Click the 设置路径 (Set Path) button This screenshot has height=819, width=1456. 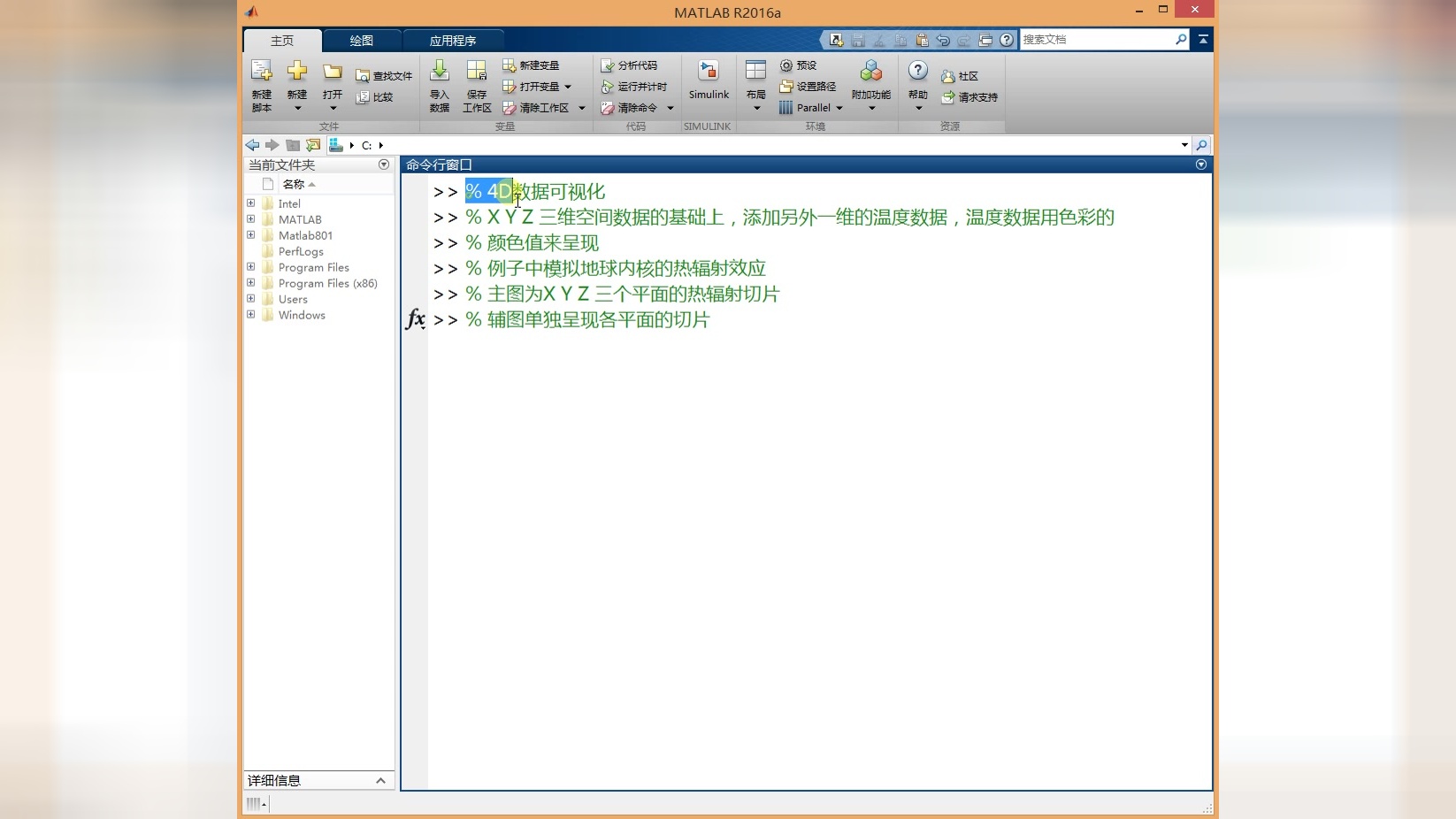pyautogui.click(x=808, y=87)
